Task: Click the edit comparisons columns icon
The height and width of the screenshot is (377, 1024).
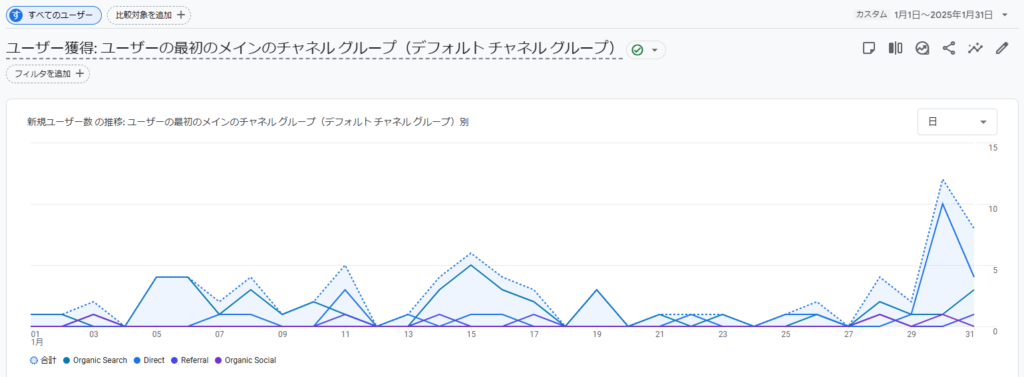Action: pyautogui.click(x=895, y=48)
